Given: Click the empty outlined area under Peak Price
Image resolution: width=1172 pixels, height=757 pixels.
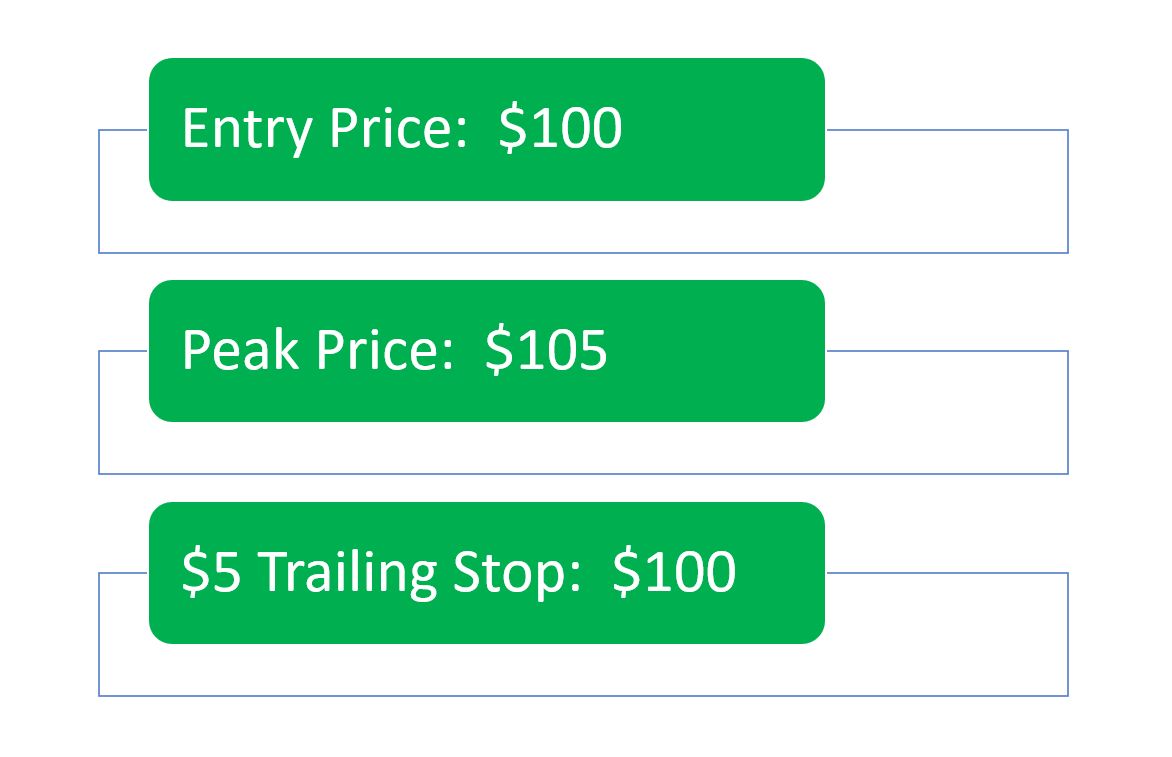Looking at the screenshot, I should click(x=583, y=448).
